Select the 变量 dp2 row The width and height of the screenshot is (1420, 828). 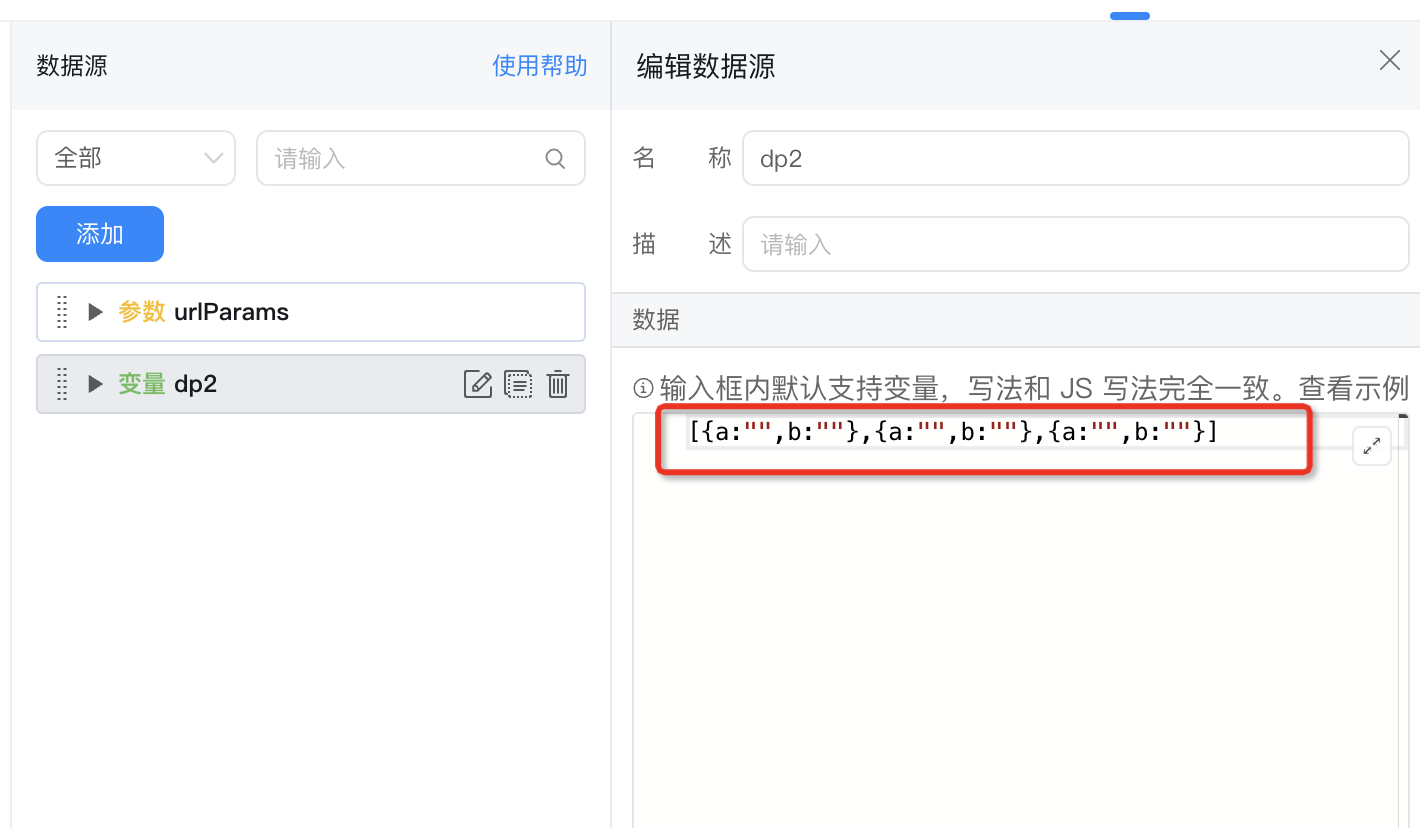tap(311, 384)
